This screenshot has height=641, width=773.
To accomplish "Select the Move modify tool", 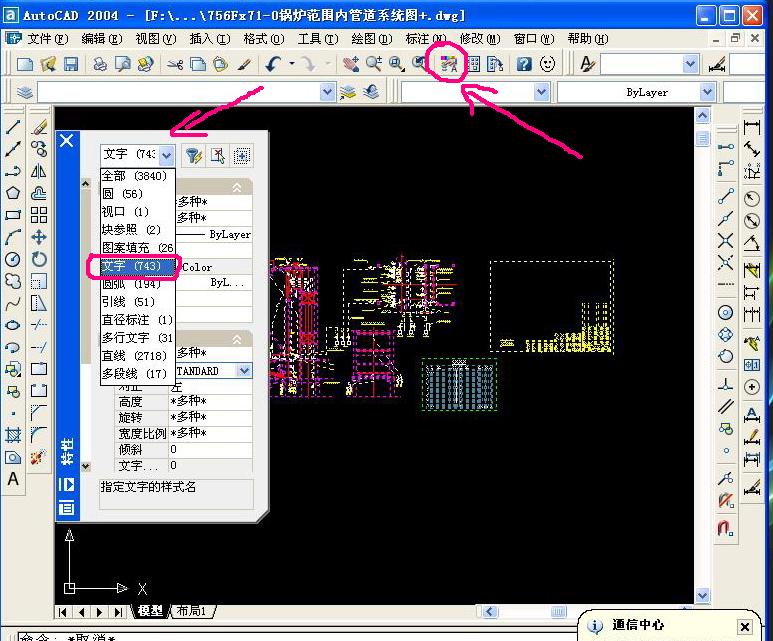I will [x=39, y=237].
